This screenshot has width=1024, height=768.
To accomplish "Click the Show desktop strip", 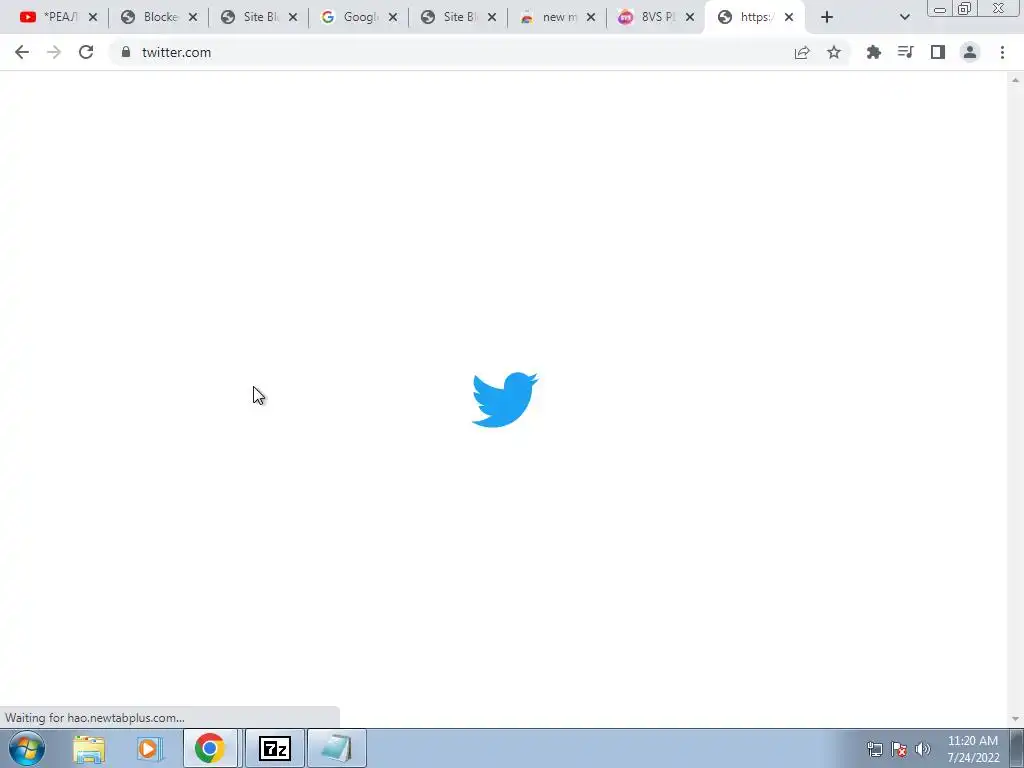I will pos(1017,748).
